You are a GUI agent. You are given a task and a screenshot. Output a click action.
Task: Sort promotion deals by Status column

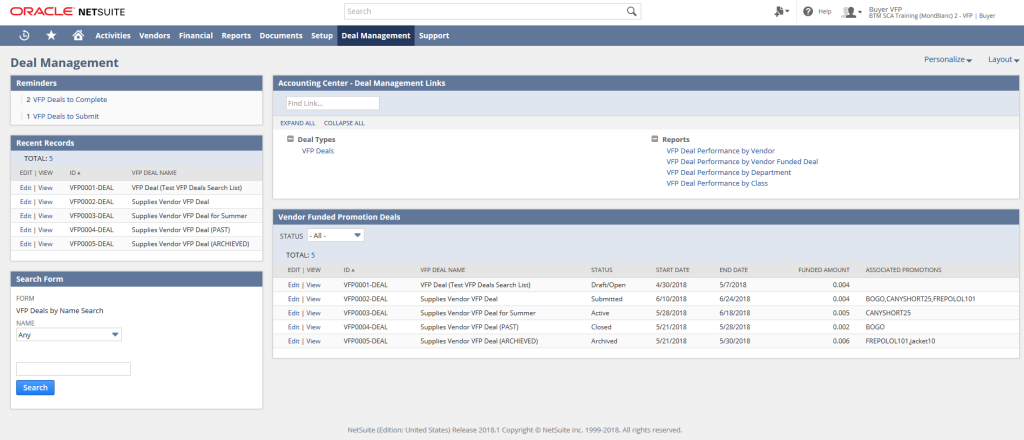[x=601, y=270]
